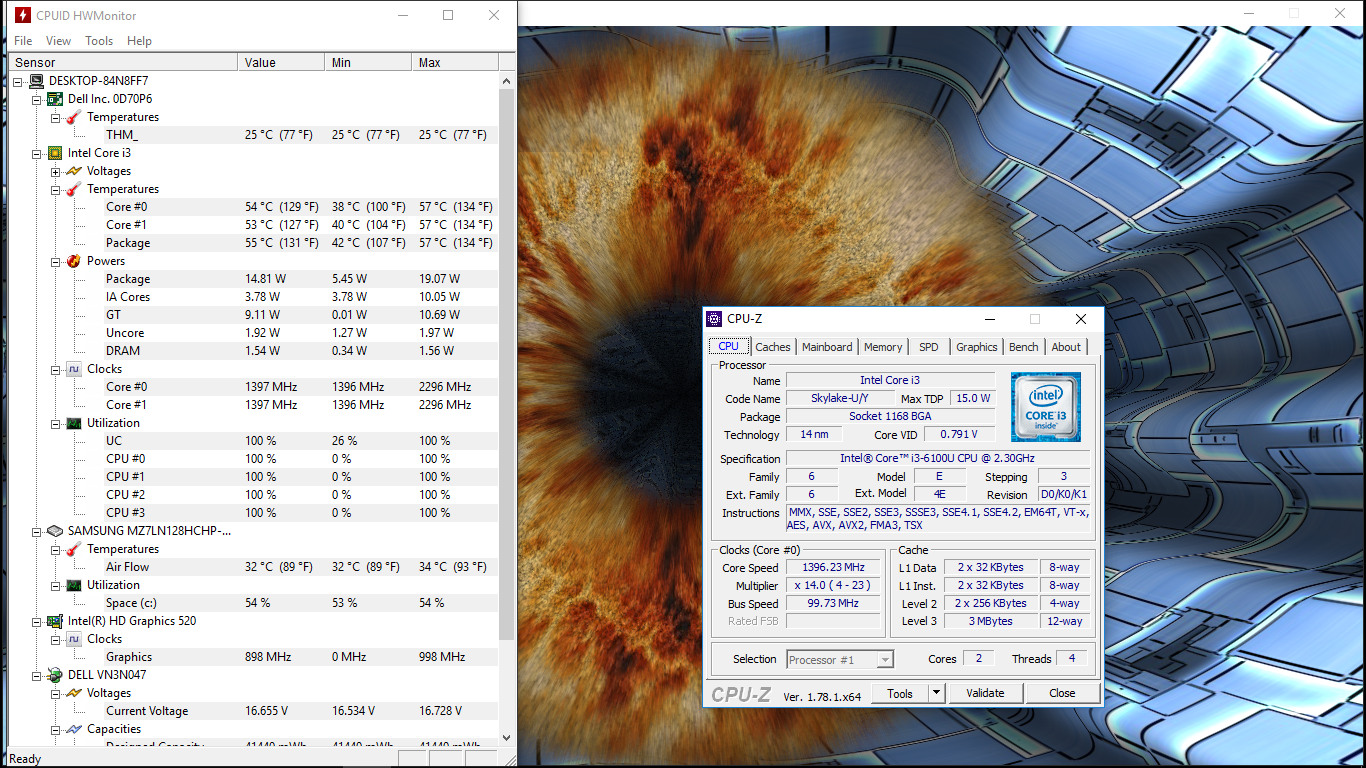Click the CPU-Z app icon in title bar
The height and width of the screenshot is (768, 1366).
[x=714, y=319]
